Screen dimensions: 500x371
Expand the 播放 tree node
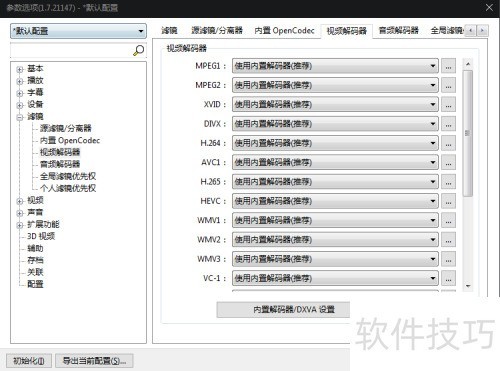(20, 81)
